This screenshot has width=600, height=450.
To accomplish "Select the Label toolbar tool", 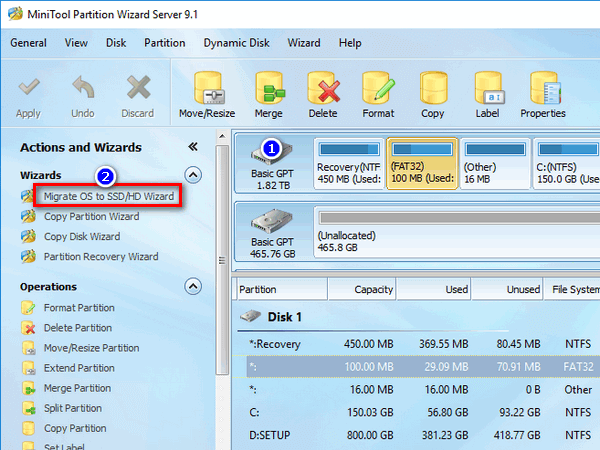I will [488, 95].
